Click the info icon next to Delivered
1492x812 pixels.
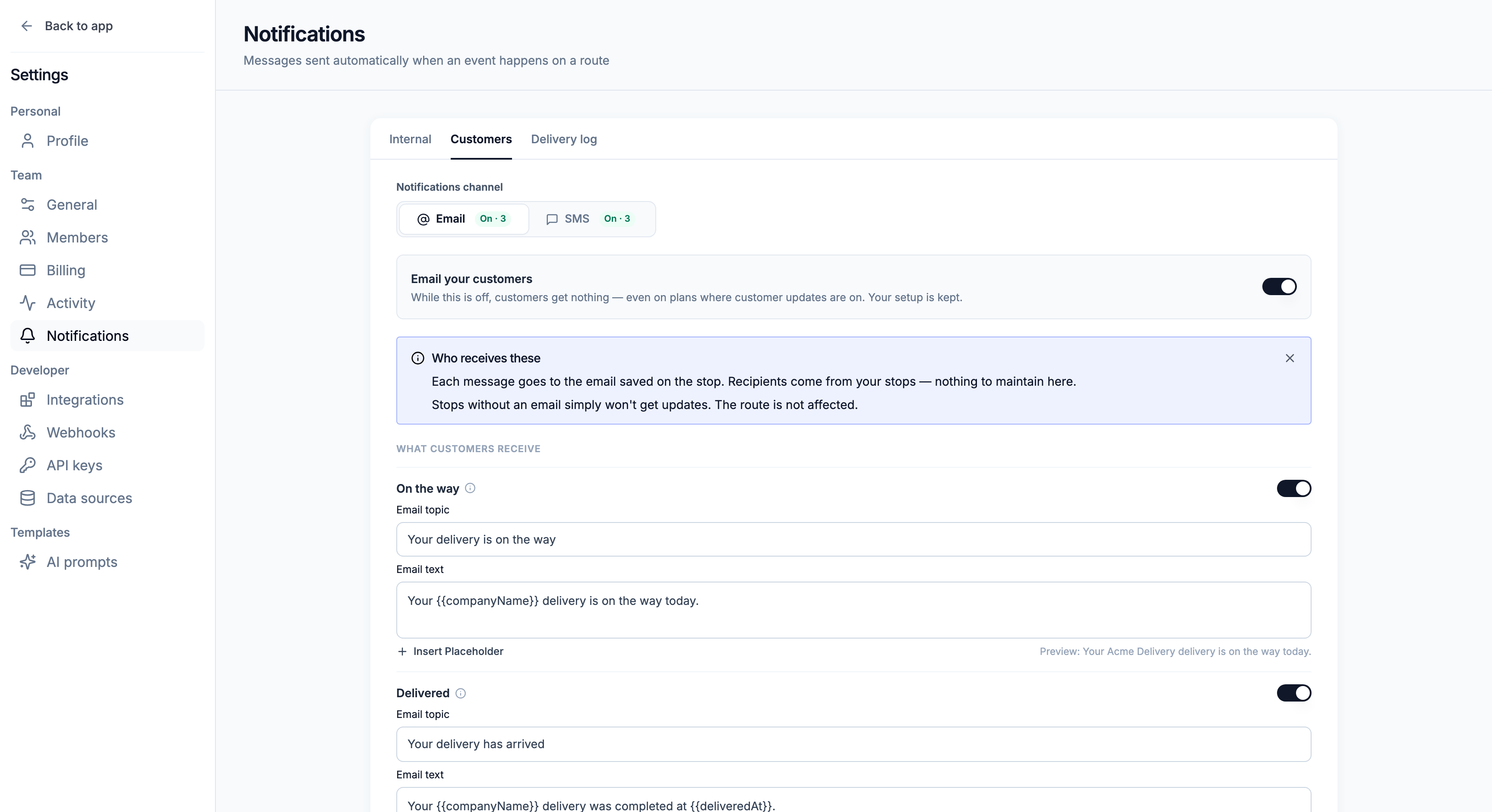coord(461,693)
